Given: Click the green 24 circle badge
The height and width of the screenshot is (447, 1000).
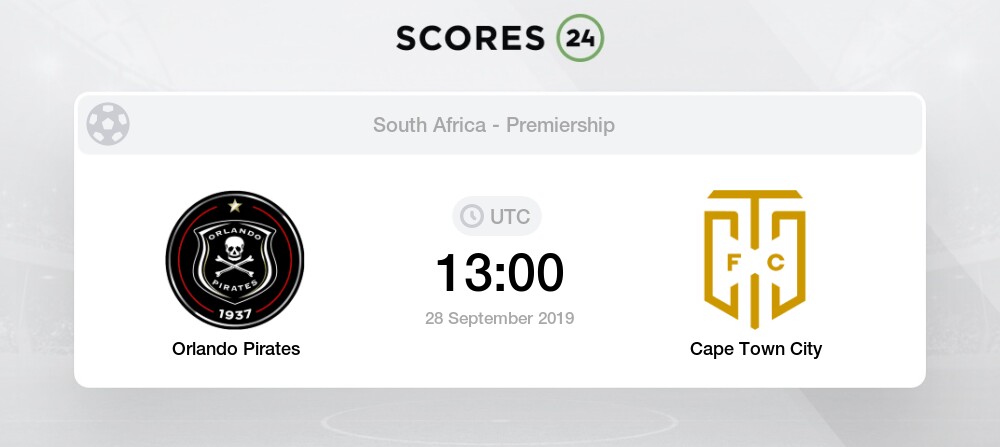Looking at the screenshot, I should tap(580, 38).
